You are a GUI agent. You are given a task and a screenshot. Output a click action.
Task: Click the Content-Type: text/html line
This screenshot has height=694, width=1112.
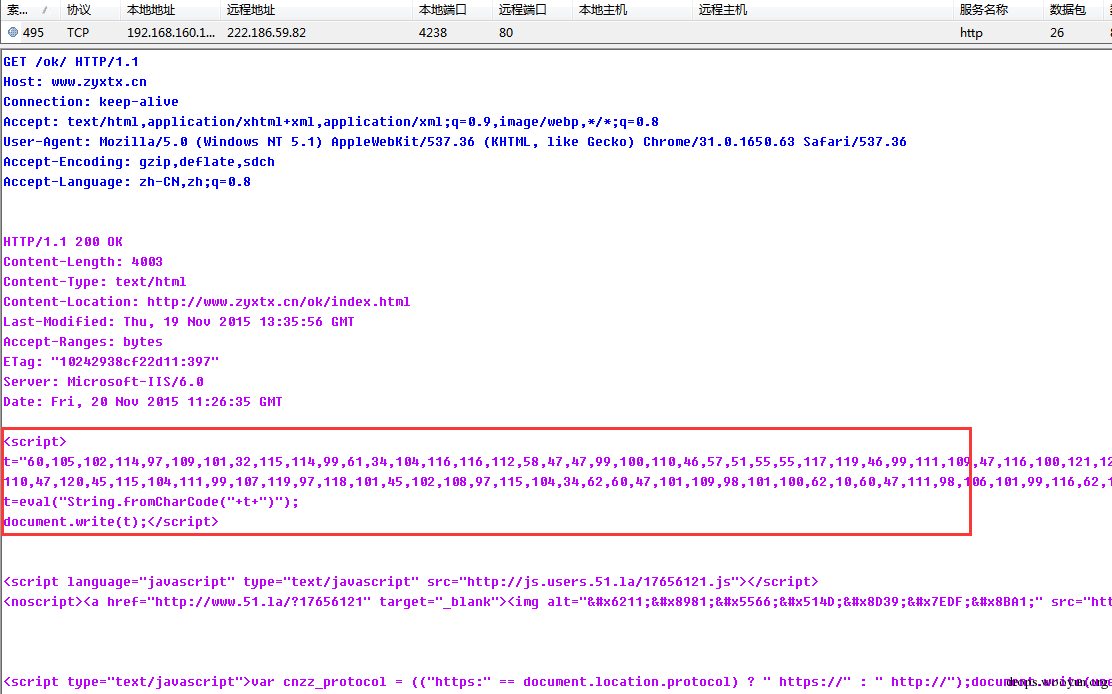tap(95, 281)
